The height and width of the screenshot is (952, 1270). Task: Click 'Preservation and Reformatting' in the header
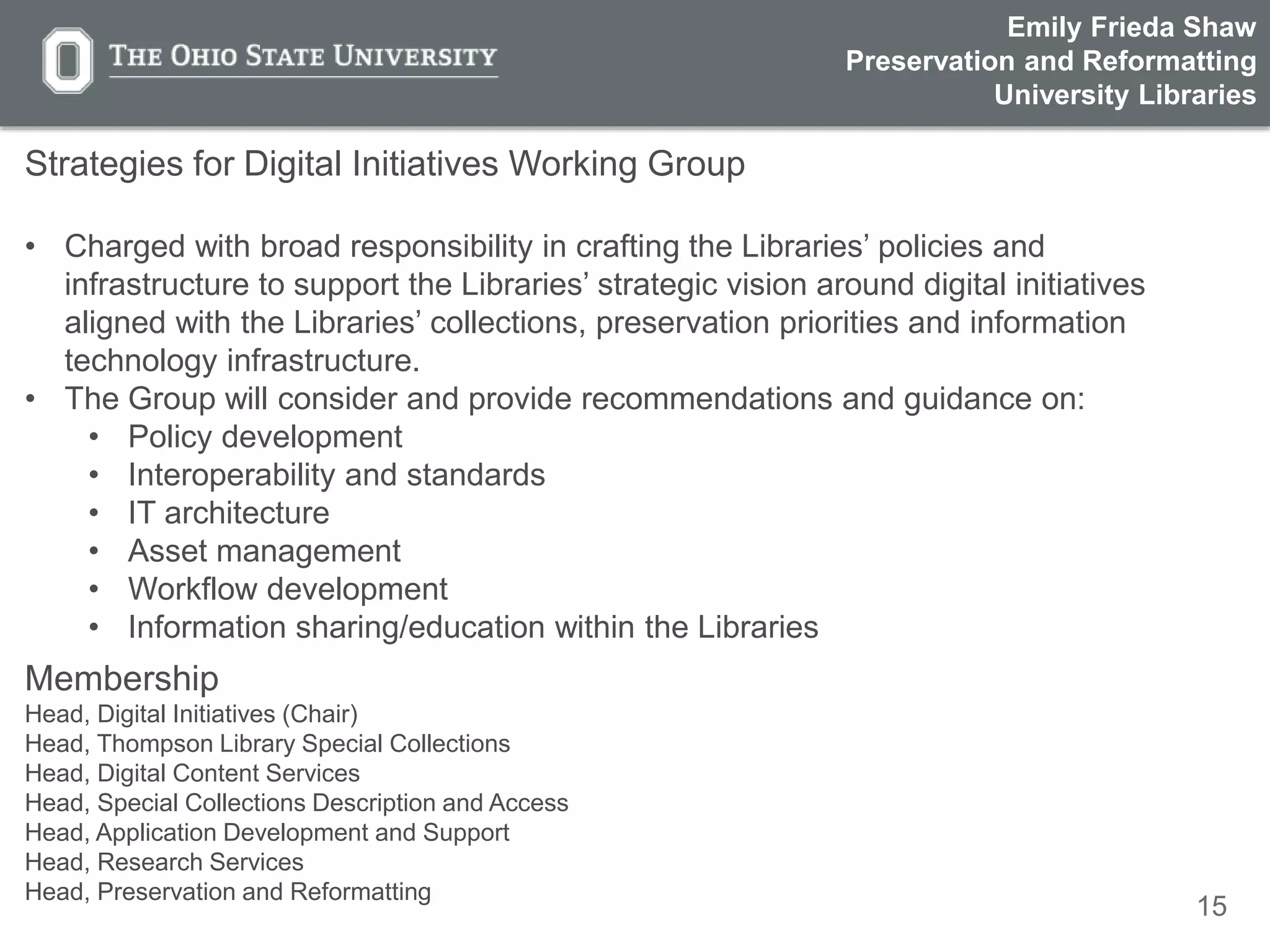coord(1051,61)
